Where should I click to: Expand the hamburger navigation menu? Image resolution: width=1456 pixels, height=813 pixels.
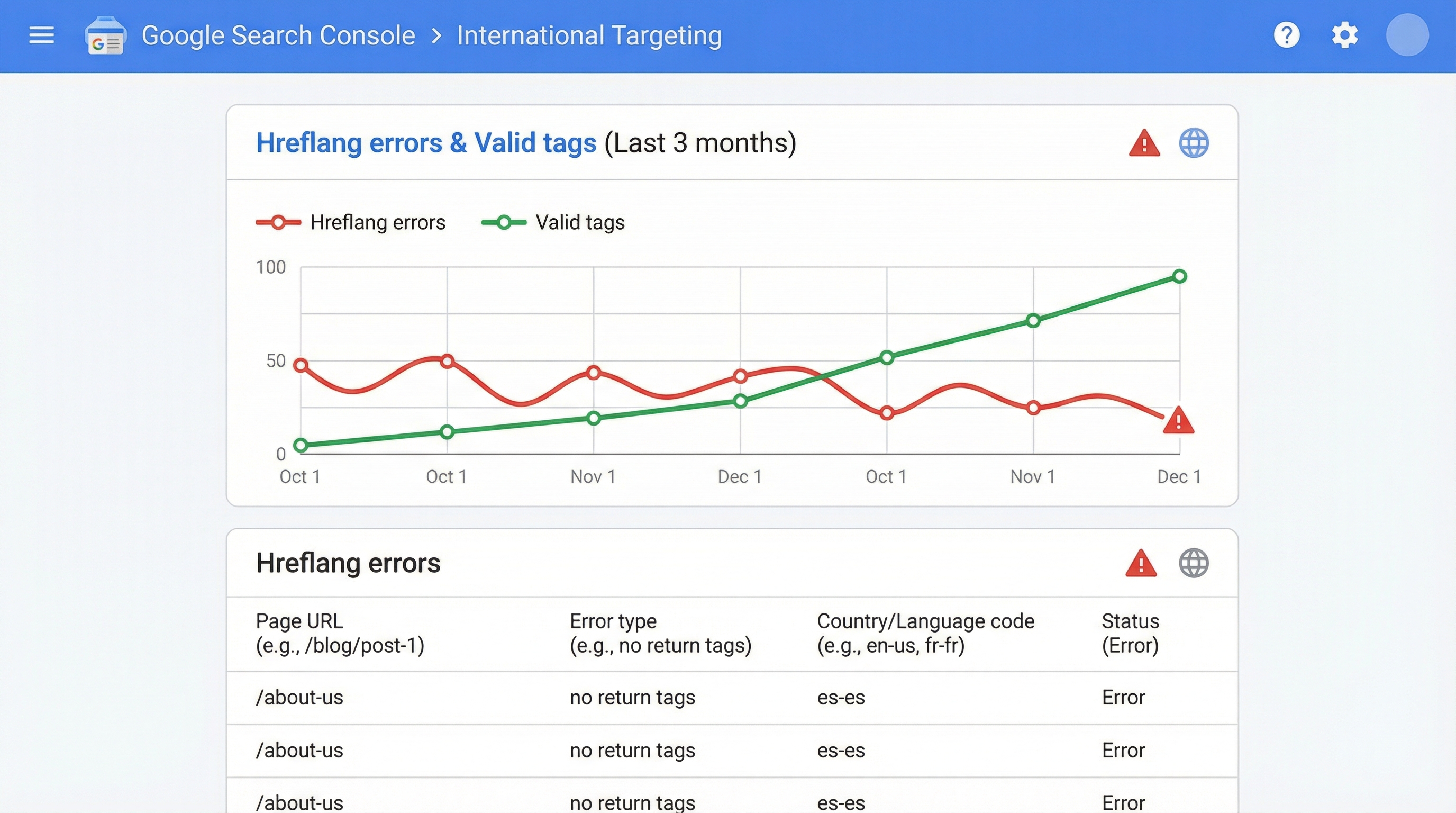41,35
